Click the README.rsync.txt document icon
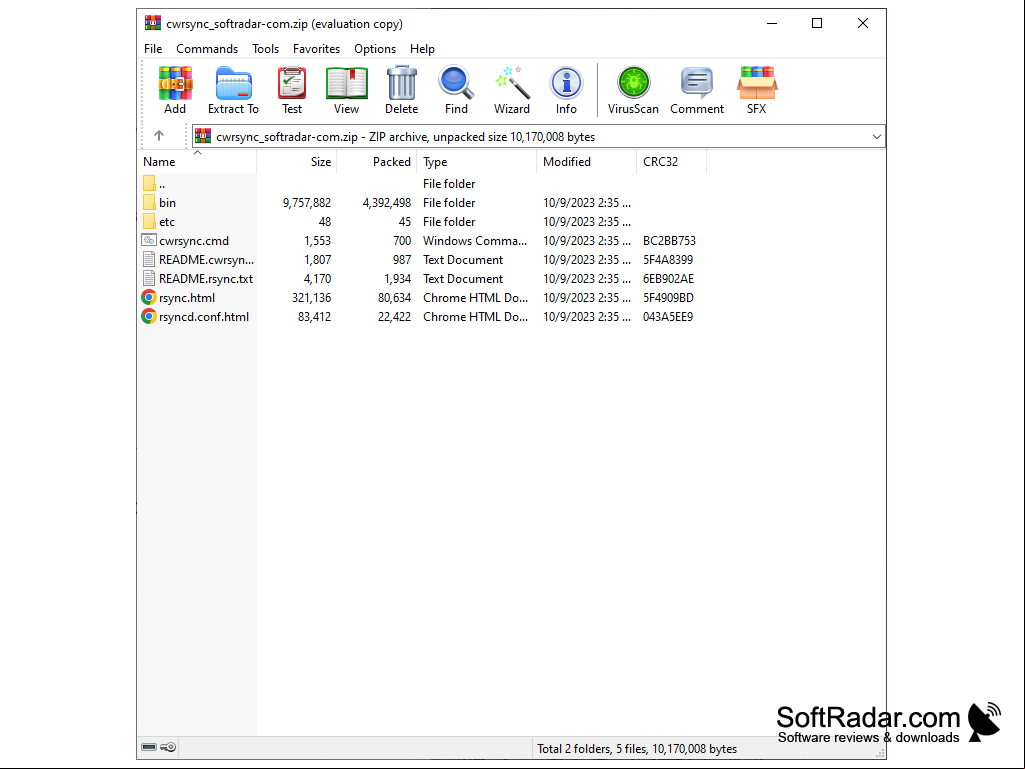 point(149,279)
